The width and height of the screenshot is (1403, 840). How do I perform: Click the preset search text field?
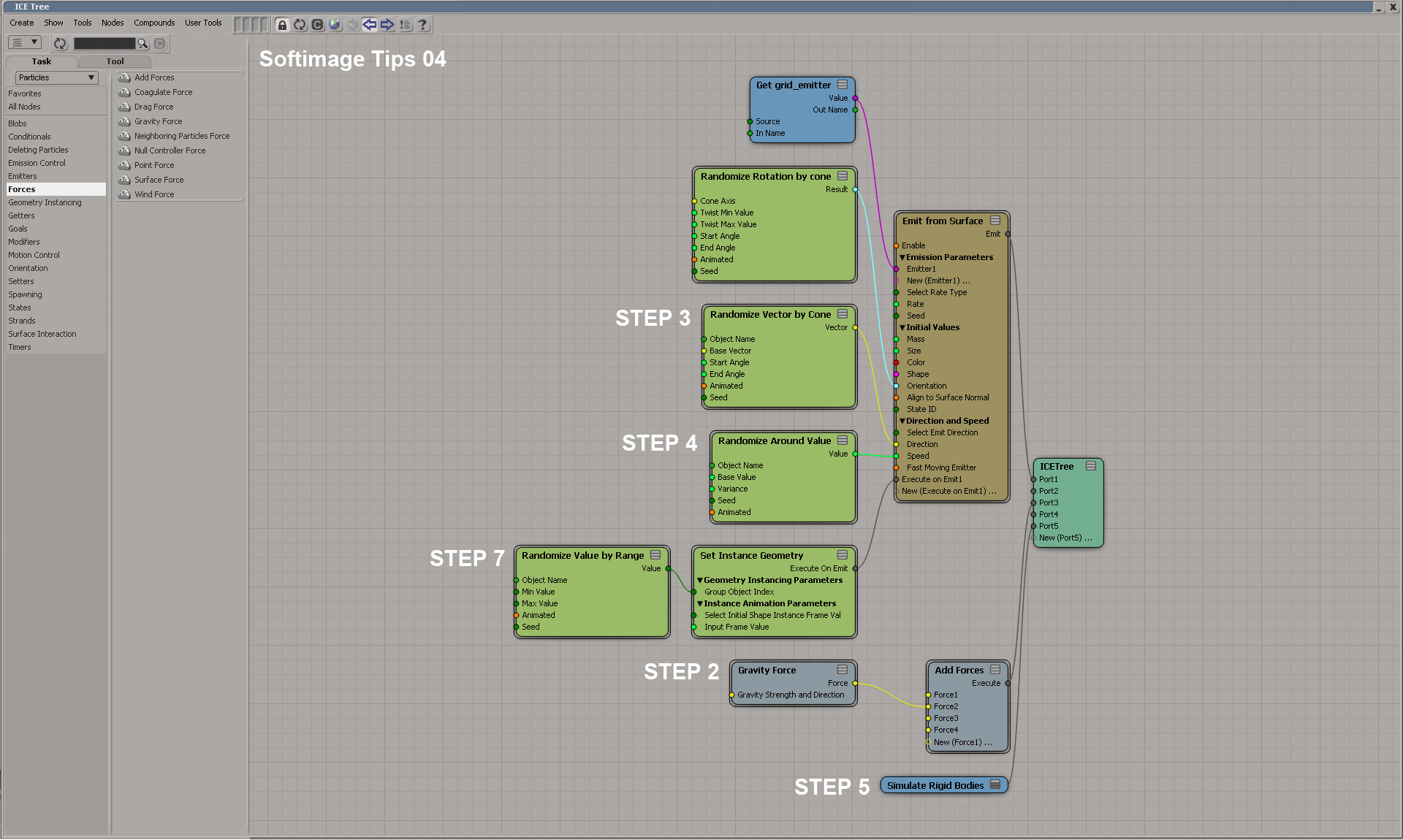click(x=104, y=44)
